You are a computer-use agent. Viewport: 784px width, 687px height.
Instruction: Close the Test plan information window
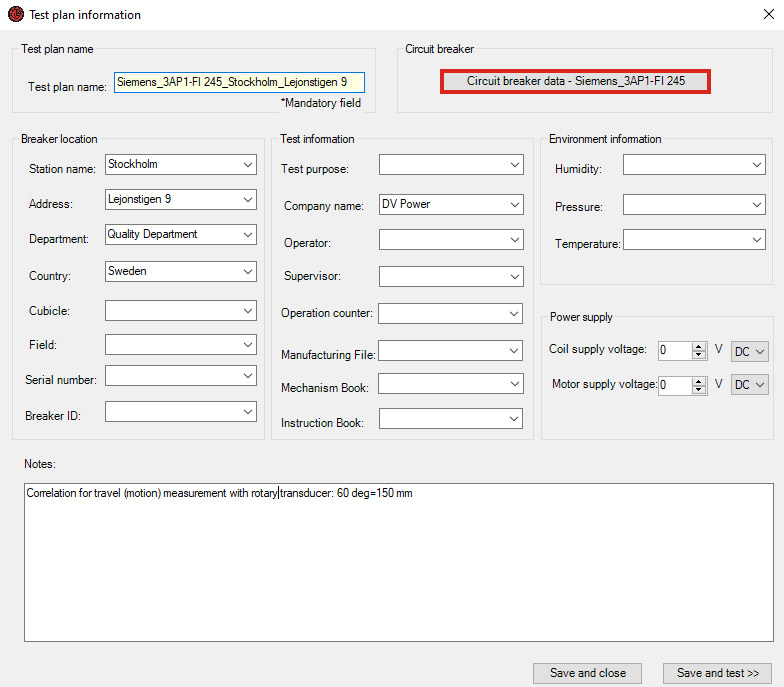coord(768,14)
